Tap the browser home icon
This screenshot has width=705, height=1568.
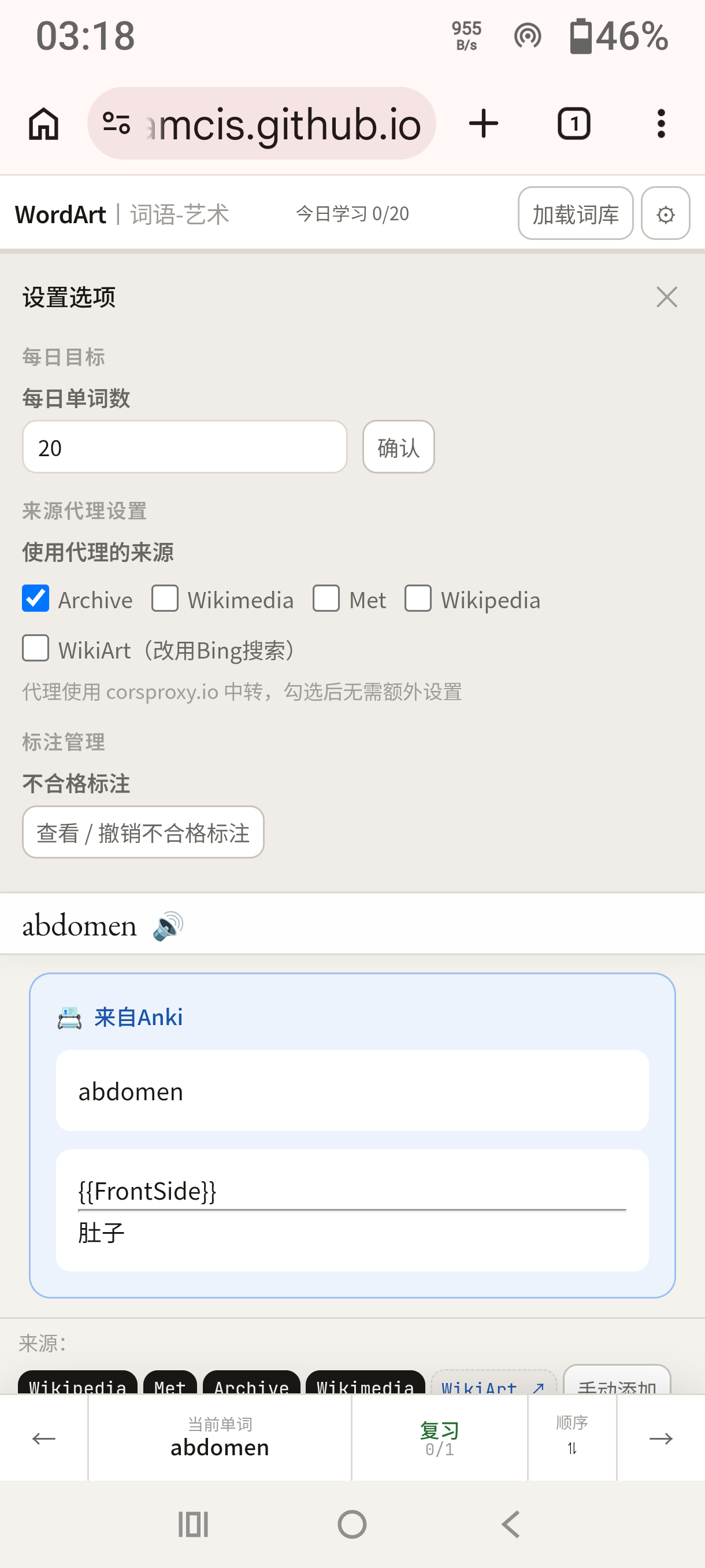44,124
